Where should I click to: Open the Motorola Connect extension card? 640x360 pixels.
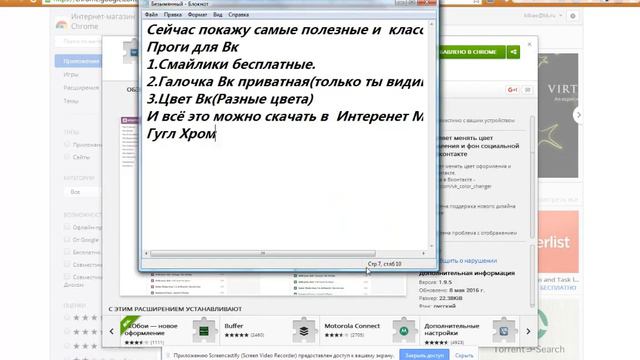coord(370,332)
